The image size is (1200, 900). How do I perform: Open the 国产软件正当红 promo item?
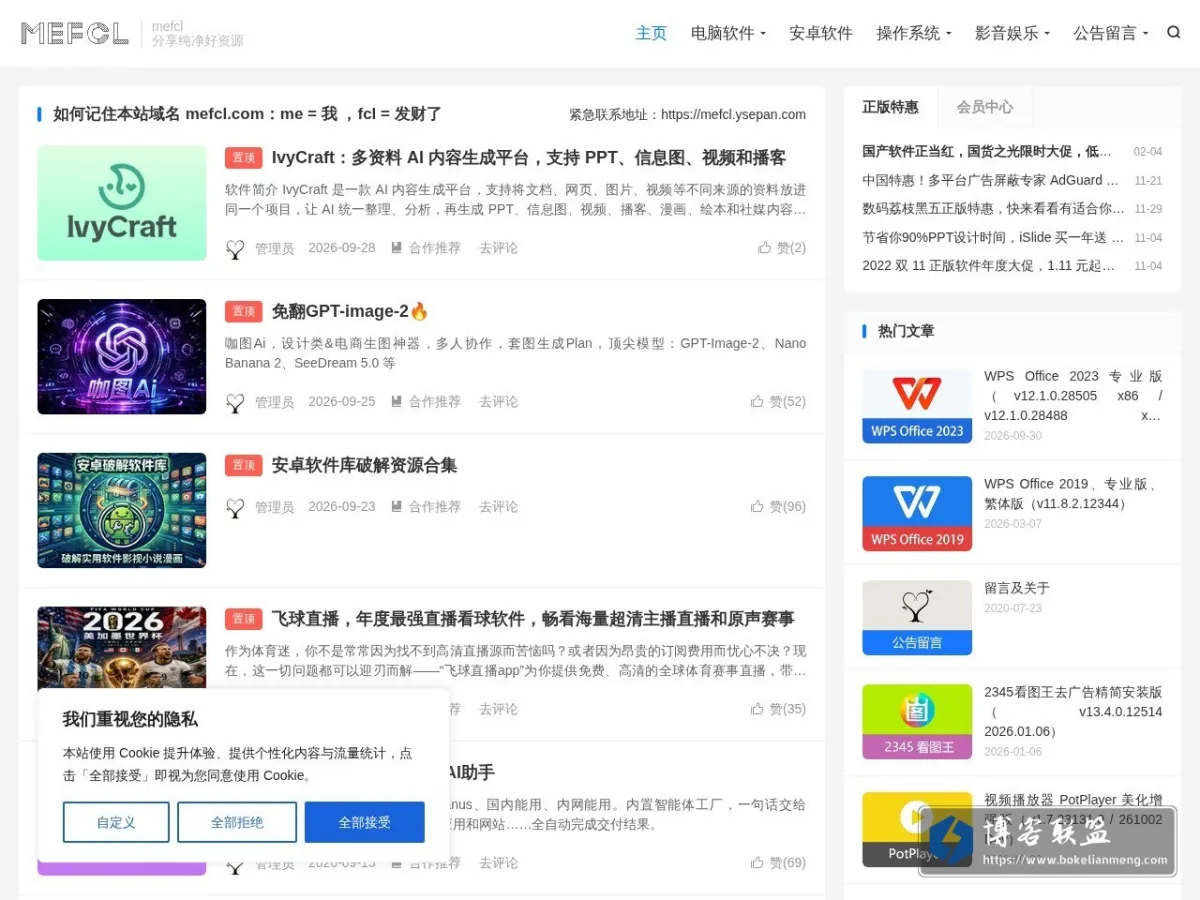(x=987, y=152)
